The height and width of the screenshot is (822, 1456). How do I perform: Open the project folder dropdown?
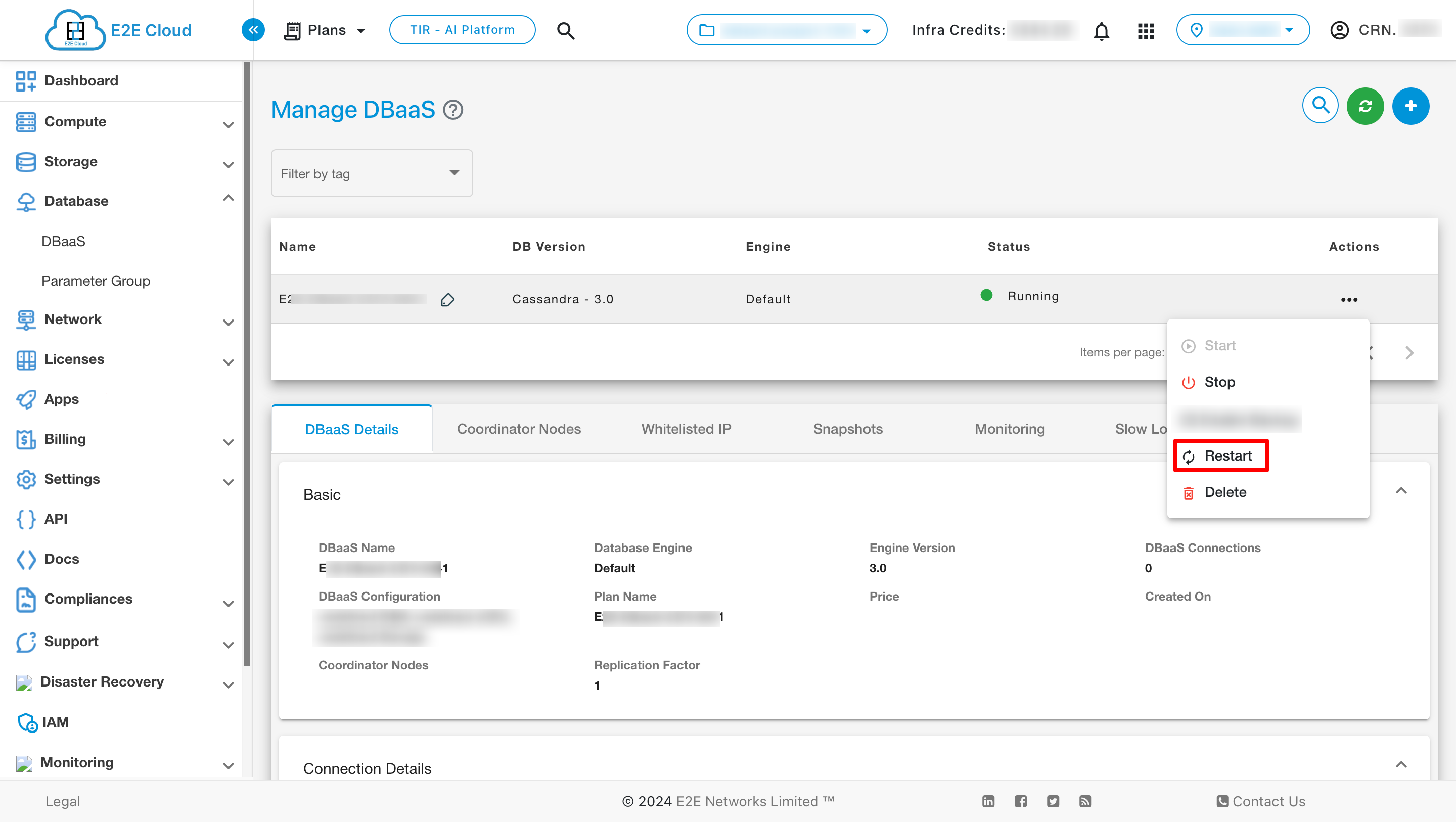[786, 30]
